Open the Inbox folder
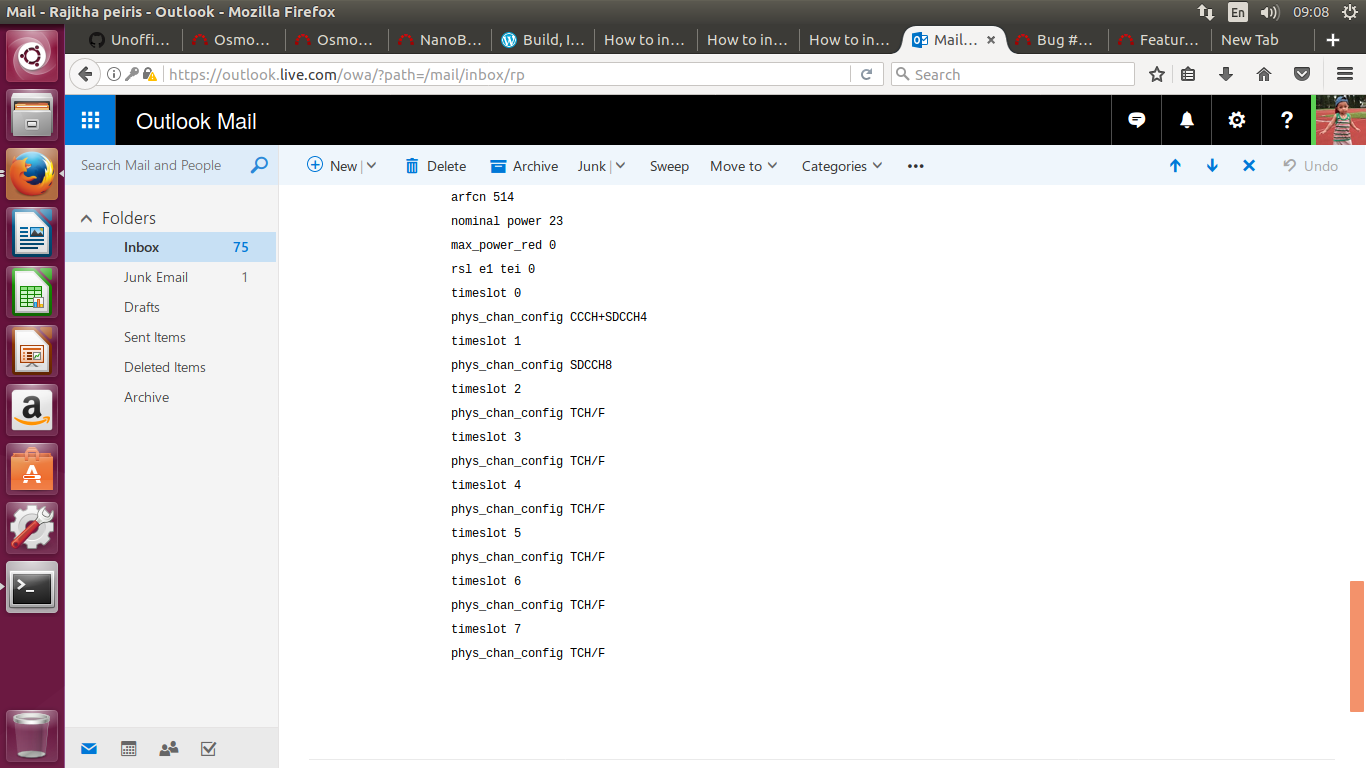The width and height of the screenshot is (1366, 768). (x=171, y=247)
